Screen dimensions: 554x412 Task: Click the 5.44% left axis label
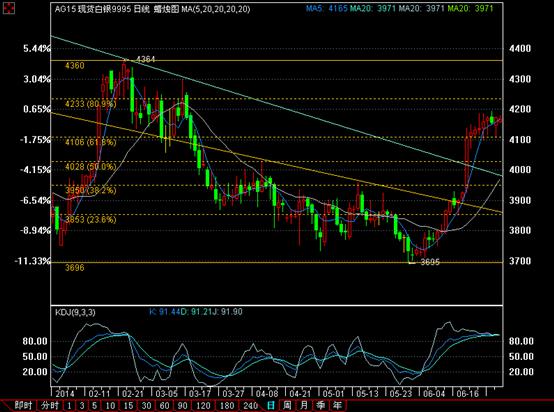tap(37, 49)
